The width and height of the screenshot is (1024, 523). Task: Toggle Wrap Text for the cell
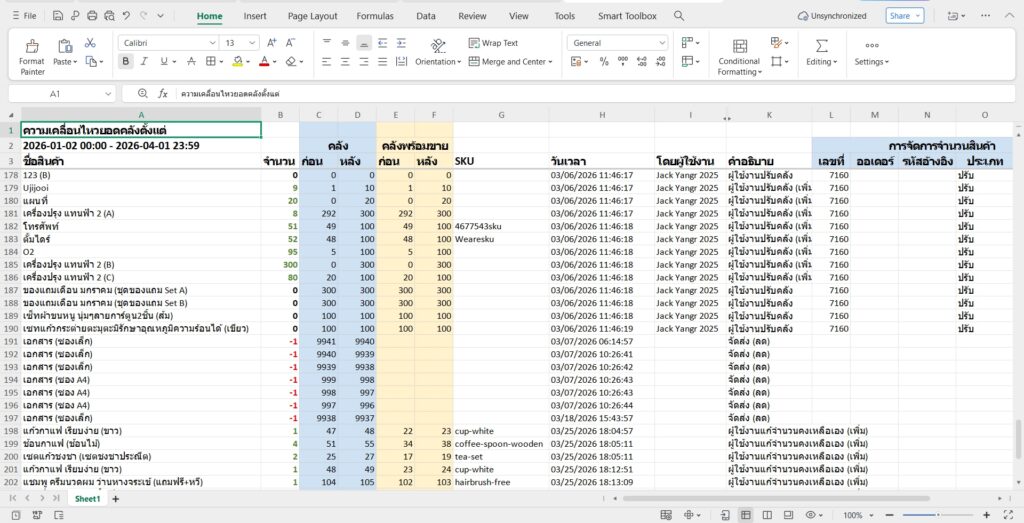point(493,43)
